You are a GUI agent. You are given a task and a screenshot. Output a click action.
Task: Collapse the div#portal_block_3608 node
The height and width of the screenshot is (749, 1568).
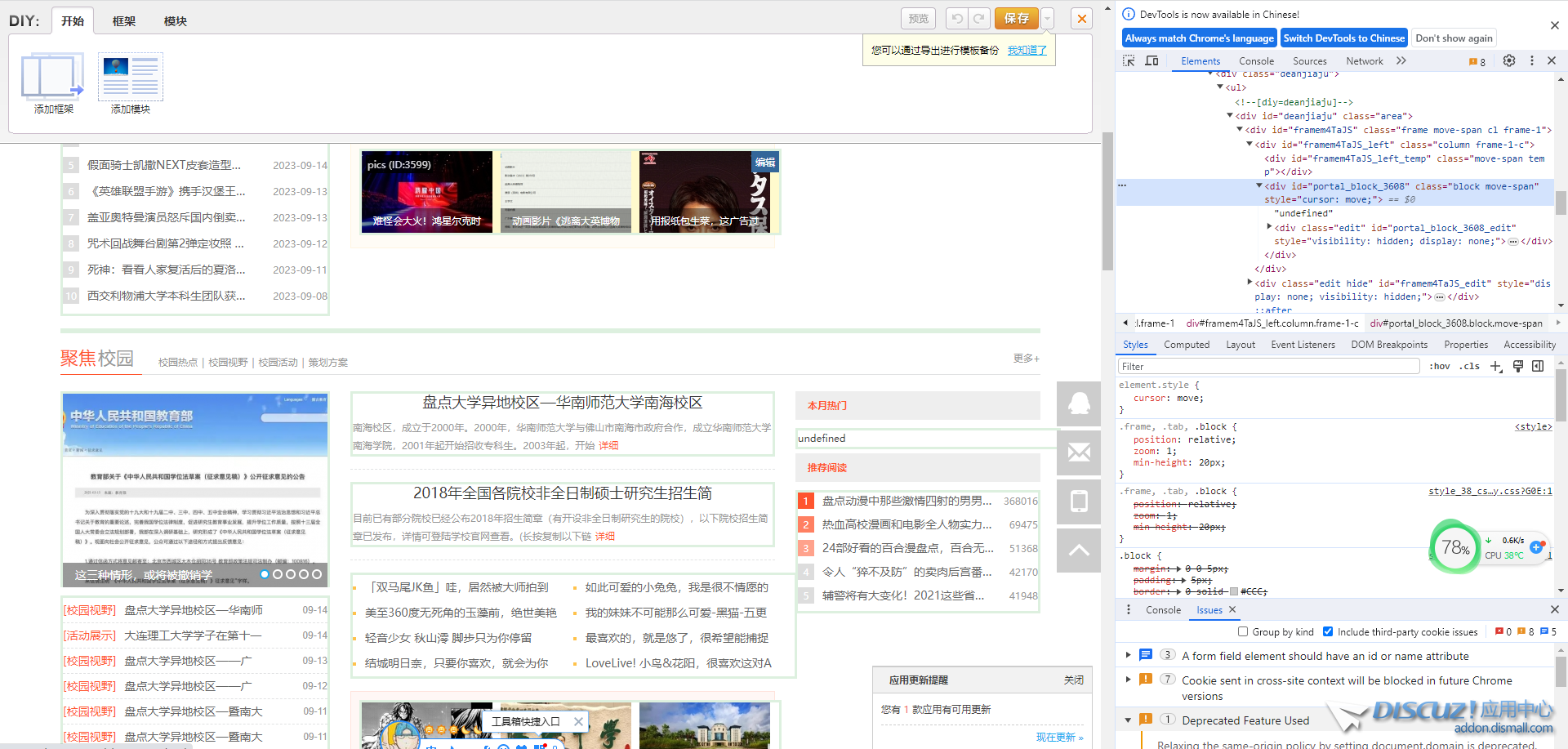tap(1259, 186)
